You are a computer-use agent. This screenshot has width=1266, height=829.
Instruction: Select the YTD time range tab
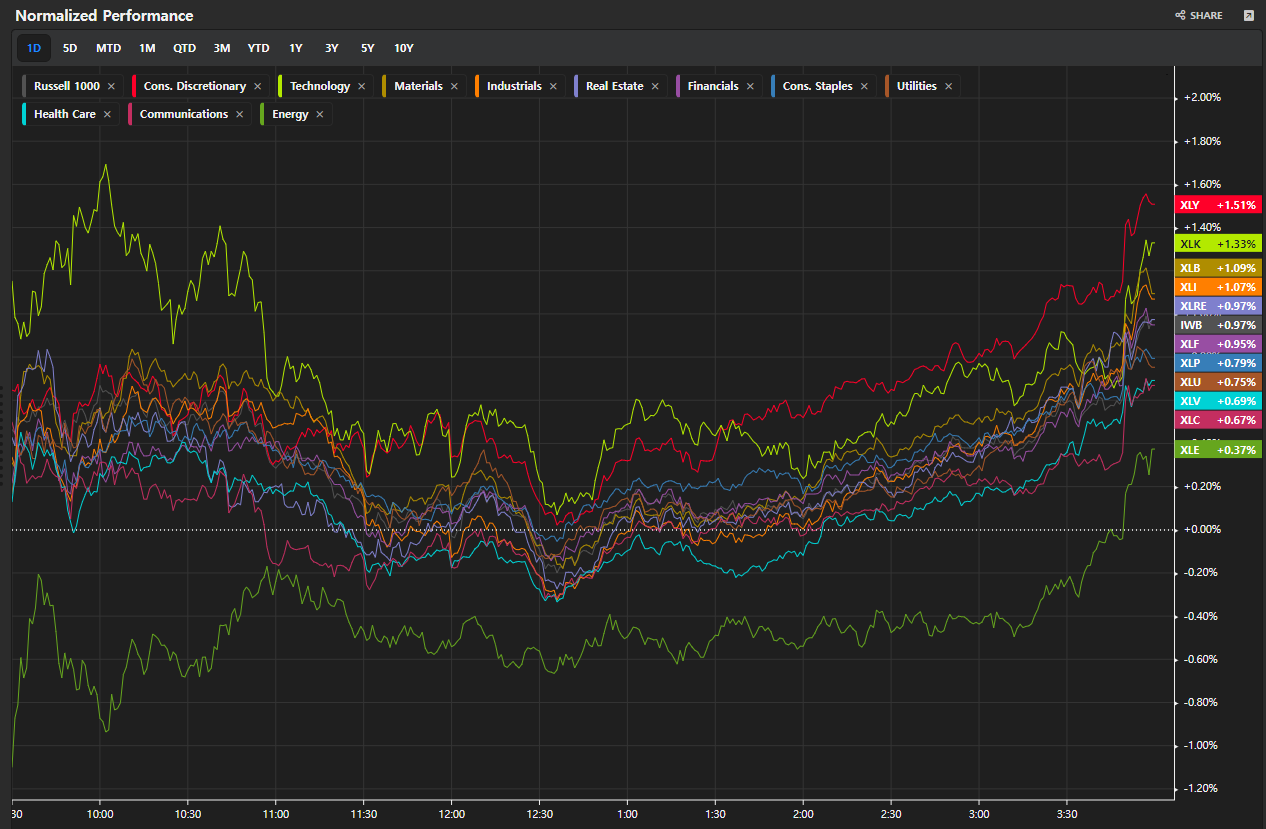(258, 48)
